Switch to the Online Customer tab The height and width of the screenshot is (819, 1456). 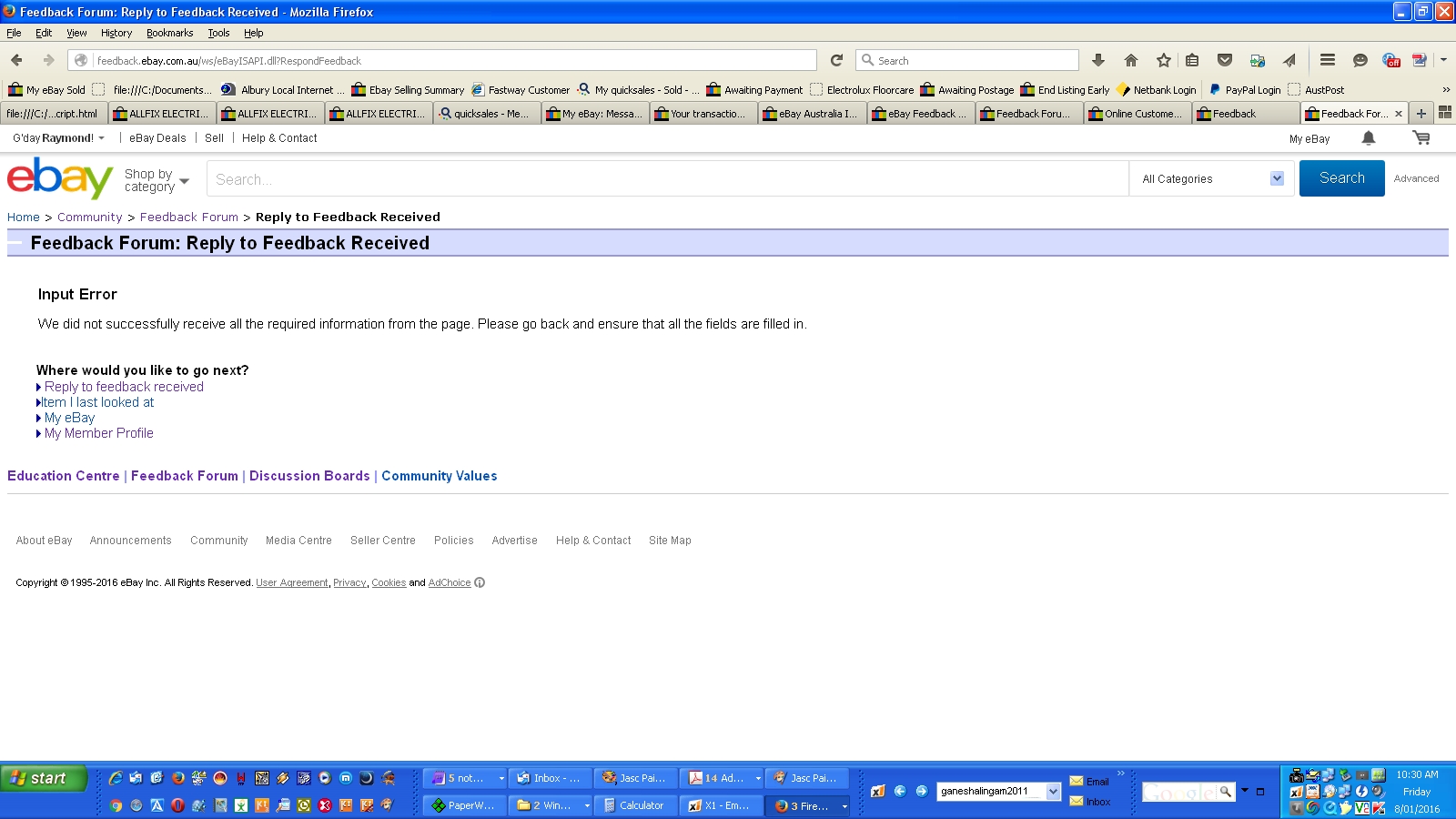(x=1137, y=114)
